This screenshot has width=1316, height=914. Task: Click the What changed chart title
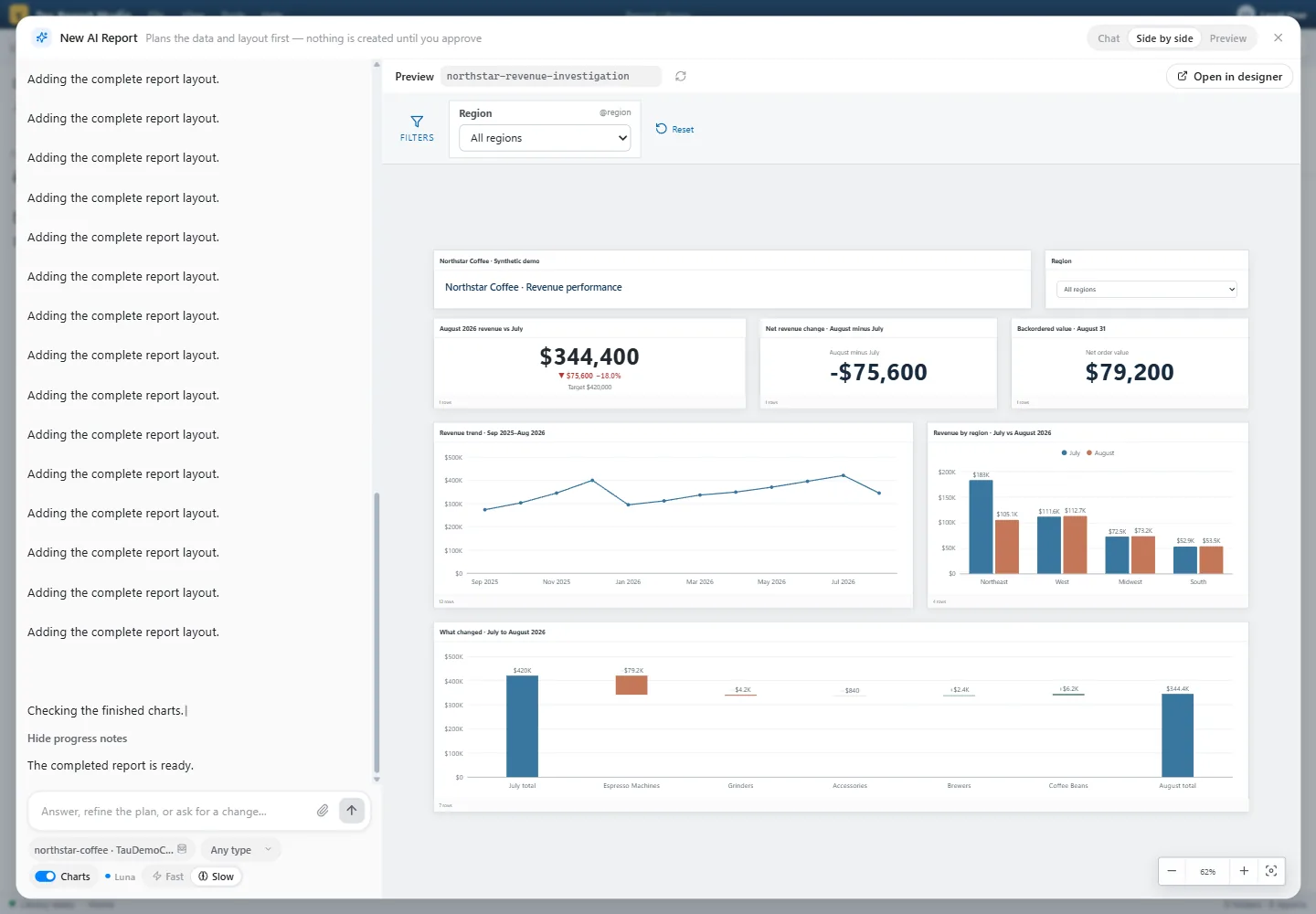click(492, 632)
